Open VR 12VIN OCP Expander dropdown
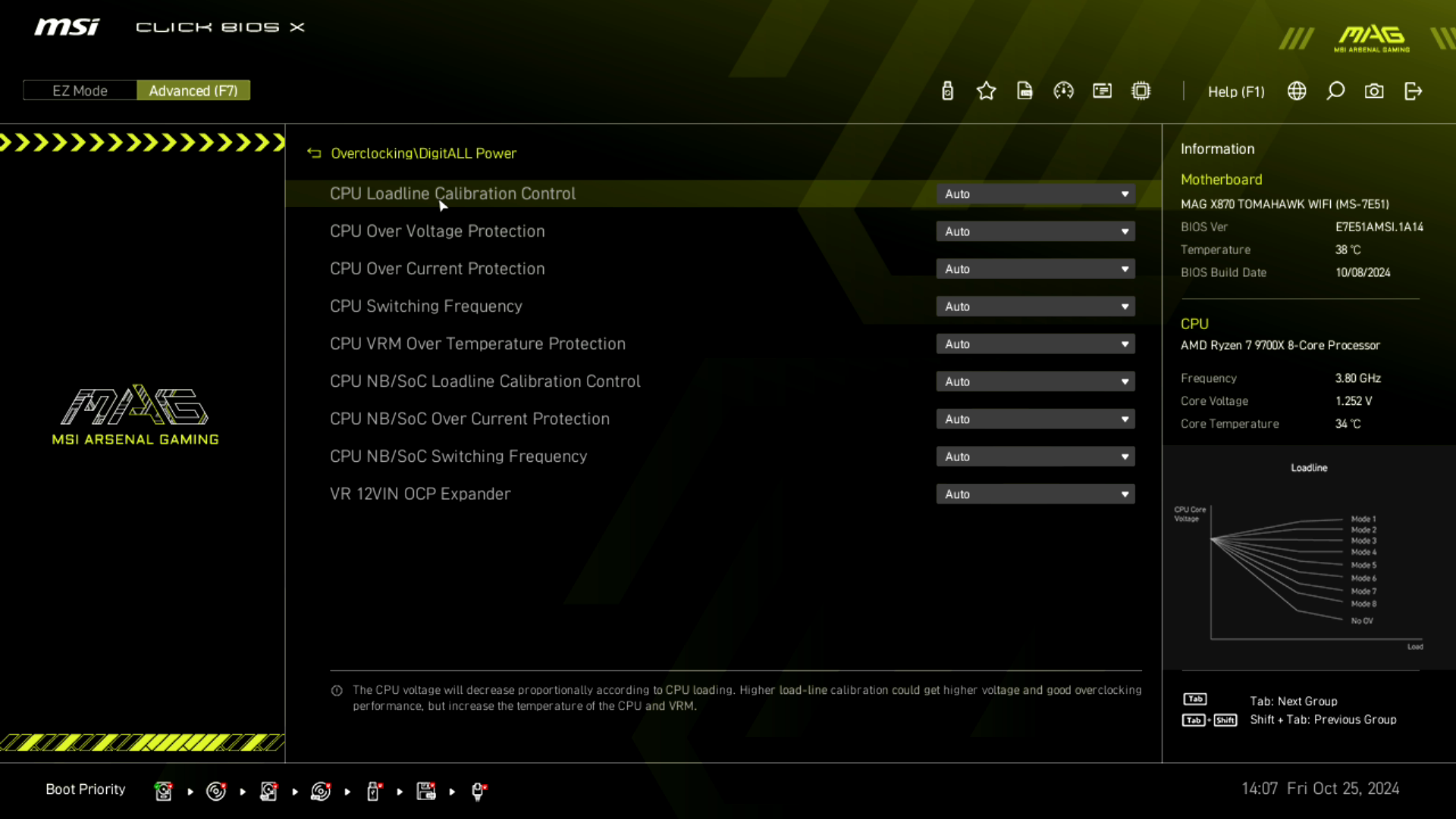The height and width of the screenshot is (819, 1456). [x=1035, y=494]
